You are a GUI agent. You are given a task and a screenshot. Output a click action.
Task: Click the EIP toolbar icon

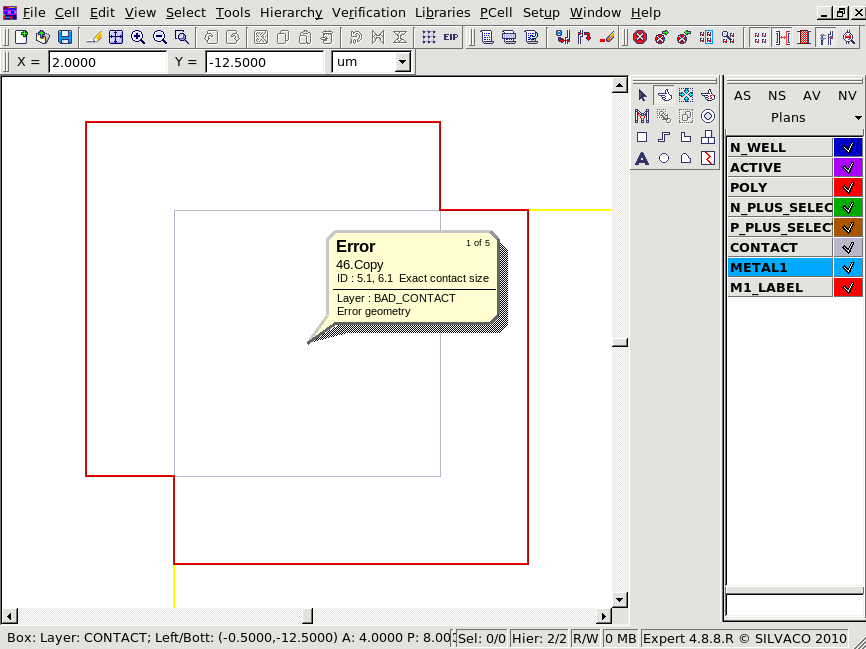[451, 37]
